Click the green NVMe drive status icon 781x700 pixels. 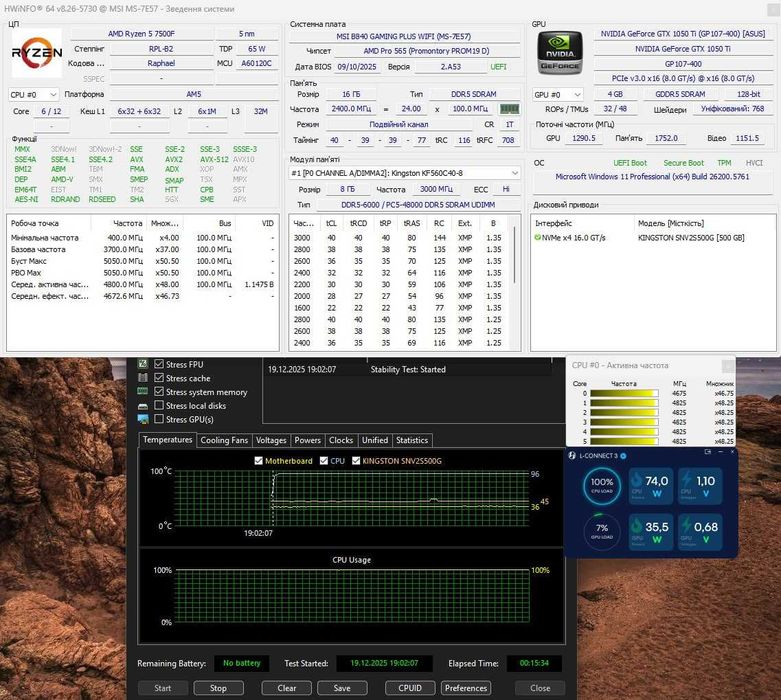[537, 238]
